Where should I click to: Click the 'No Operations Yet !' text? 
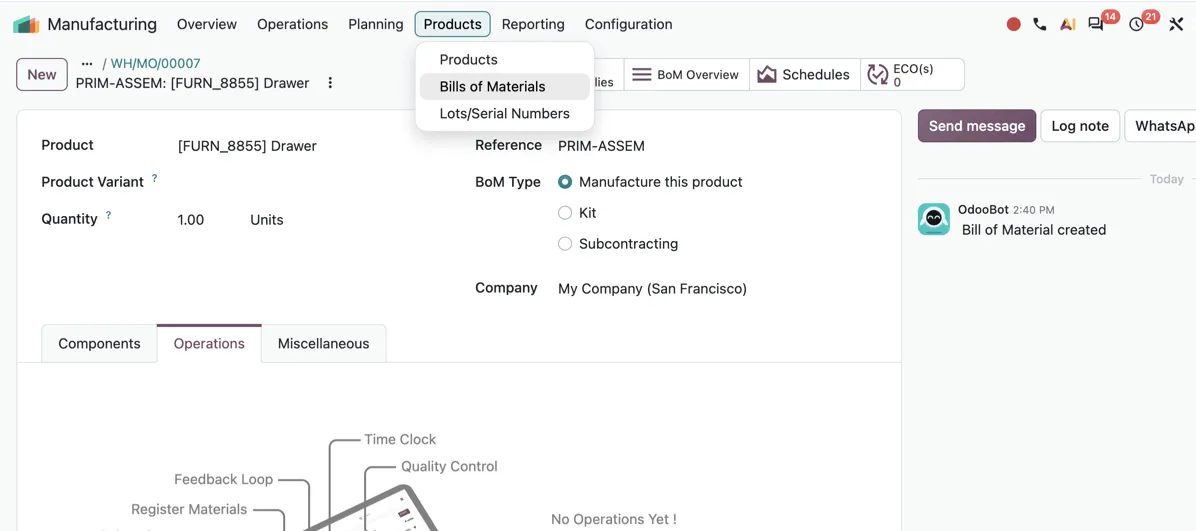[x=613, y=520]
